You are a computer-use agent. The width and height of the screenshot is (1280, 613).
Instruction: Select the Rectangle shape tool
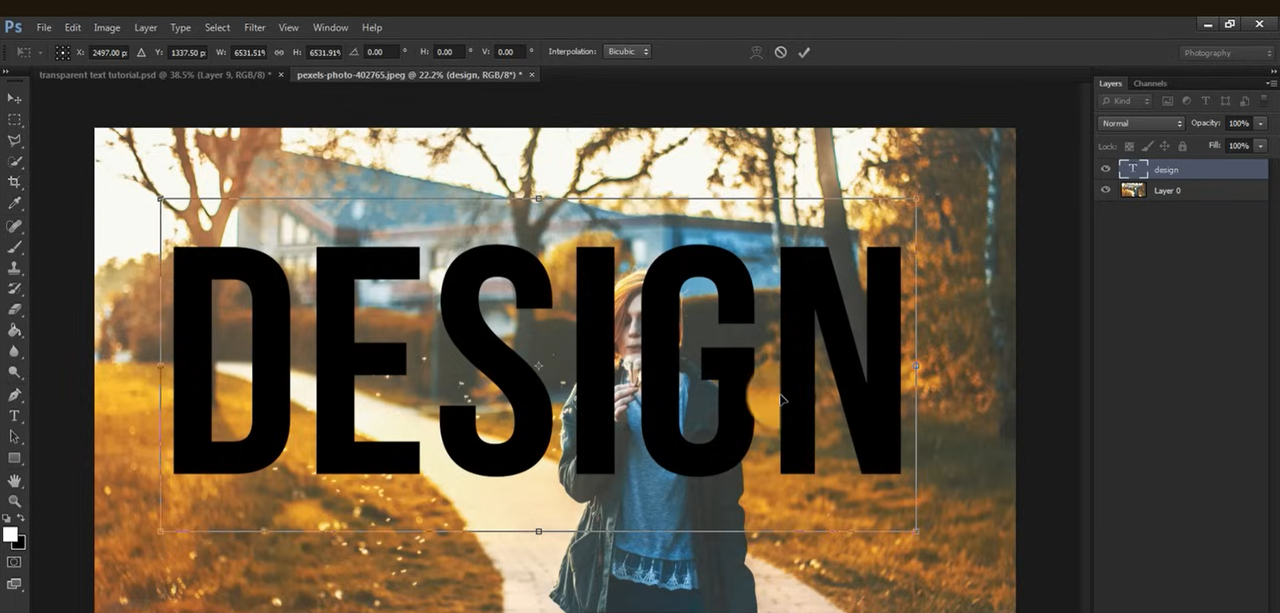14,458
